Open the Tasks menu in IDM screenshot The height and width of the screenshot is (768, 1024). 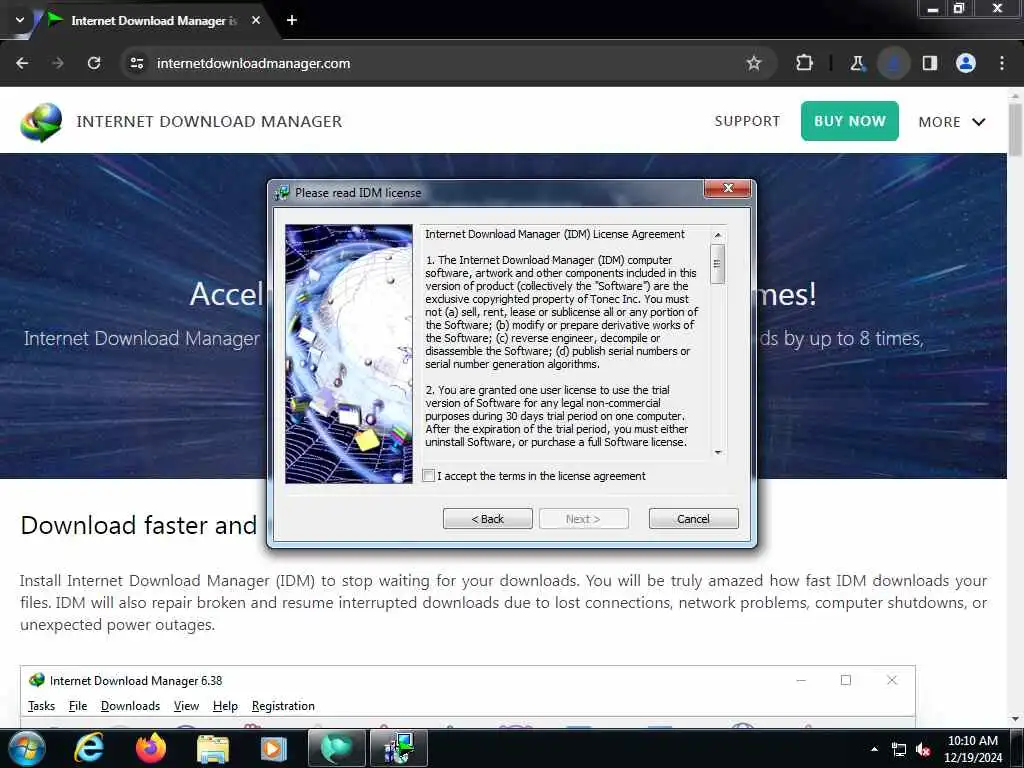[x=41, y=706]
